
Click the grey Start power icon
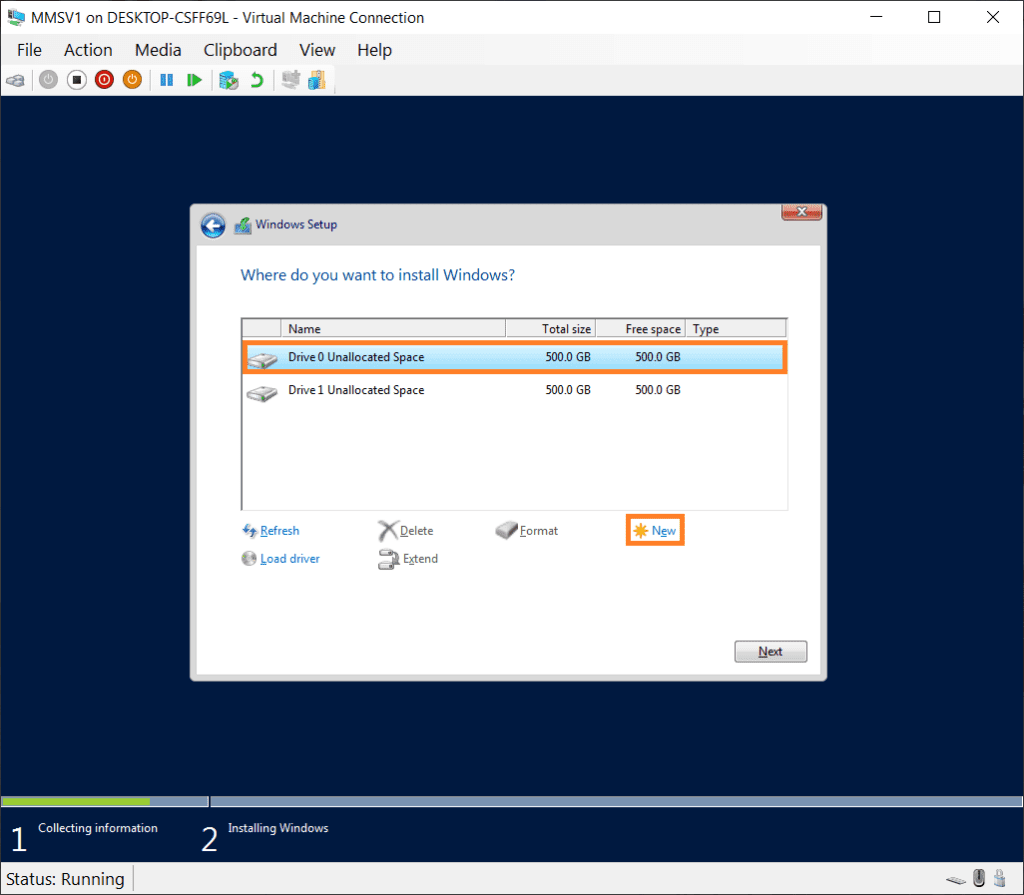(48, 80)
